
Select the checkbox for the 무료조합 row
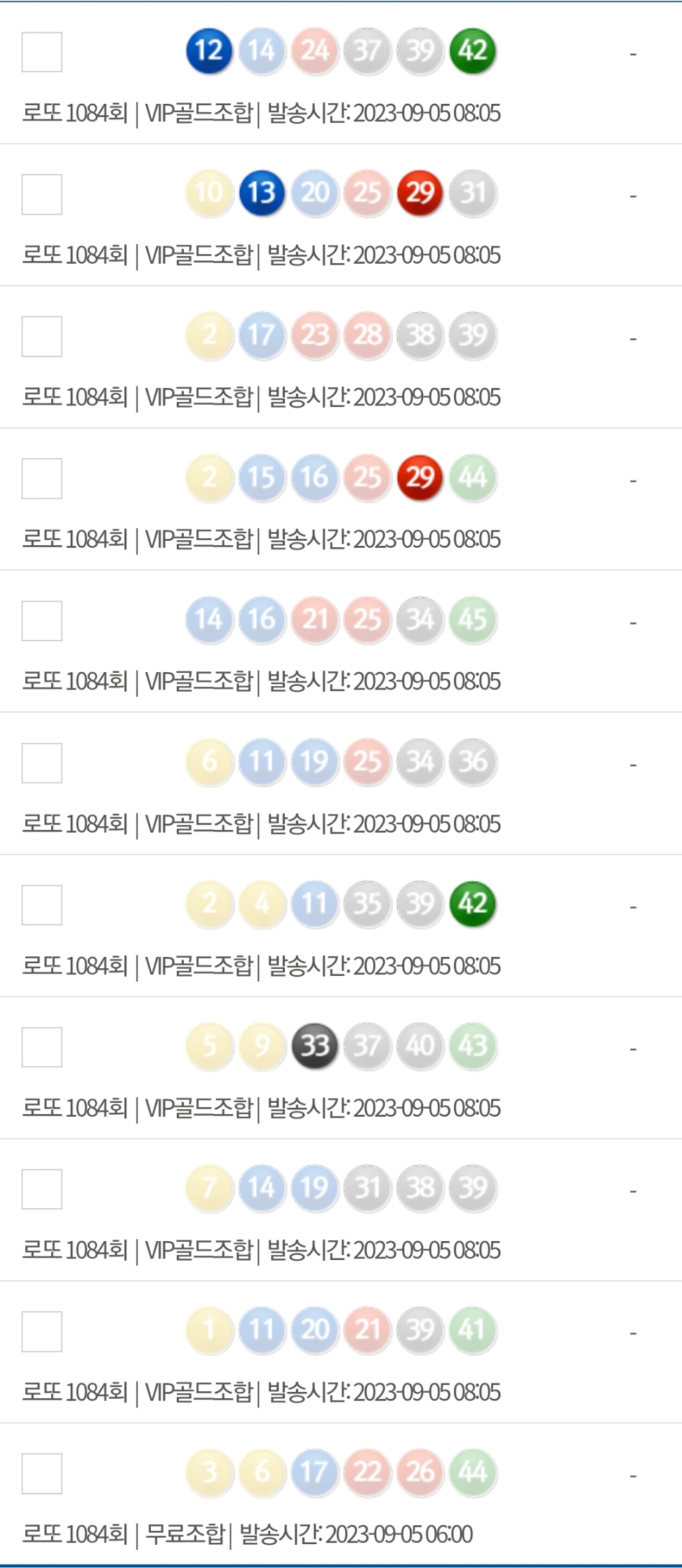point(42,1473)
